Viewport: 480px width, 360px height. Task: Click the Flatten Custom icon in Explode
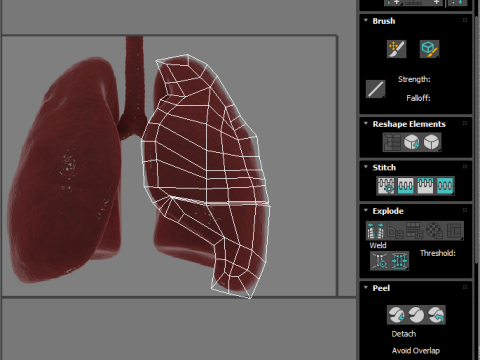pyautogui.click(x=454, y=231)
